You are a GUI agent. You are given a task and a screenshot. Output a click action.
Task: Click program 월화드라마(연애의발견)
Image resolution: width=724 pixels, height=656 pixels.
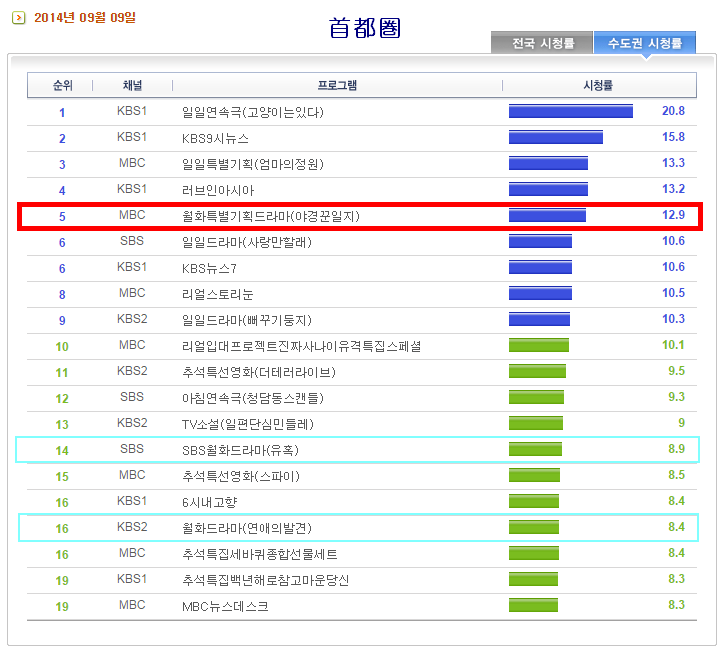[247, 528]
